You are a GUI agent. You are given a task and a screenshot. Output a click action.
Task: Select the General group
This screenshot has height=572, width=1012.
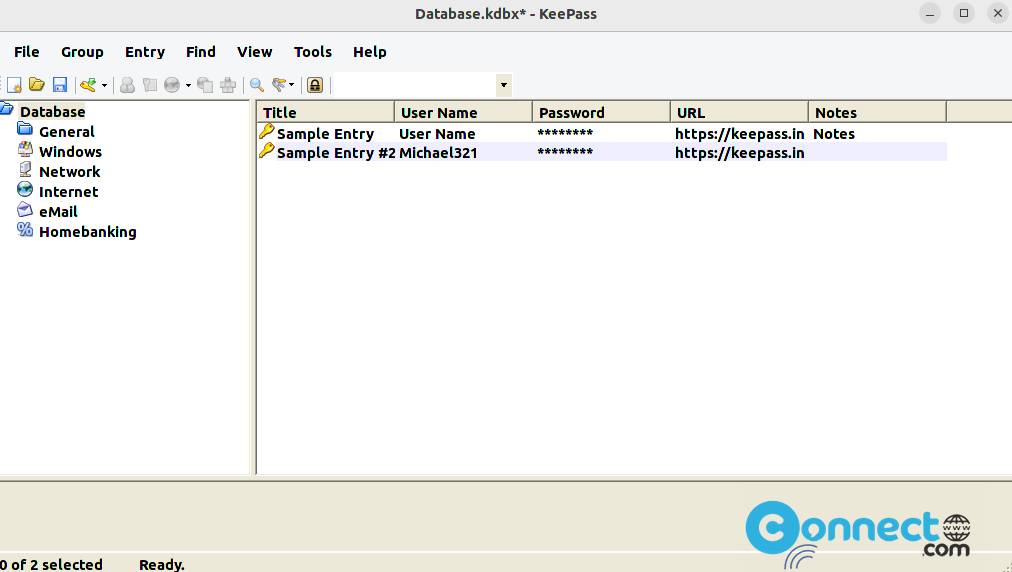point(66,132)
